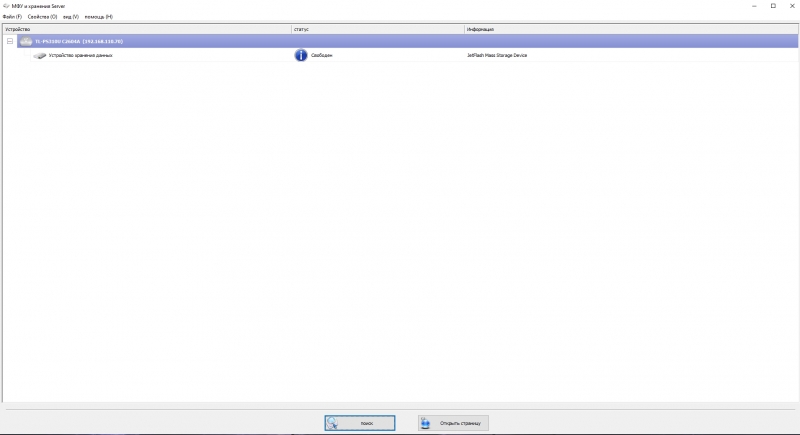Open the Свойства (O) menu
800x435 pixels.
(42, 17)
